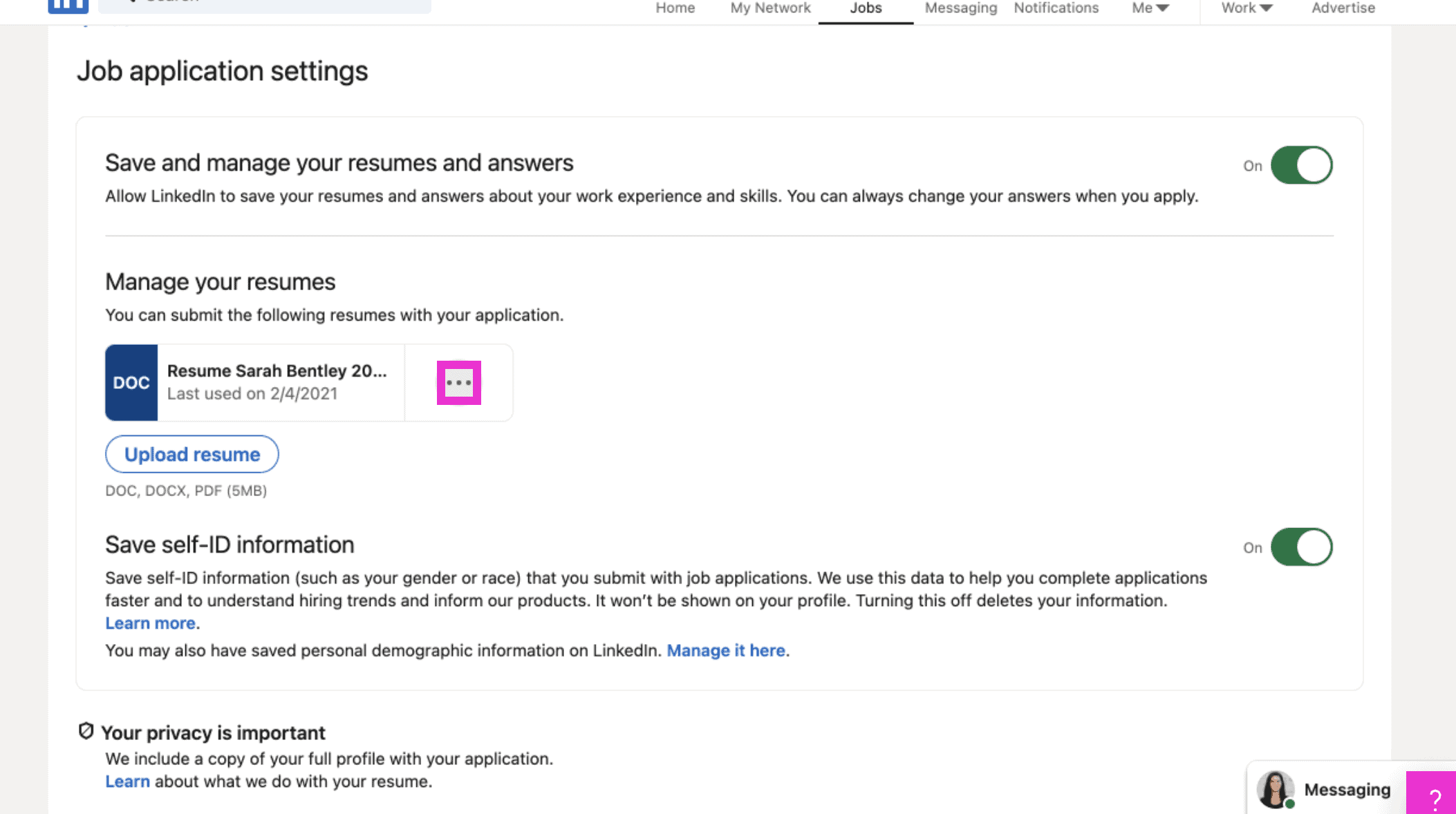Go to My Network
This screenshot has width=1456, height=814.
click(769, 8)
